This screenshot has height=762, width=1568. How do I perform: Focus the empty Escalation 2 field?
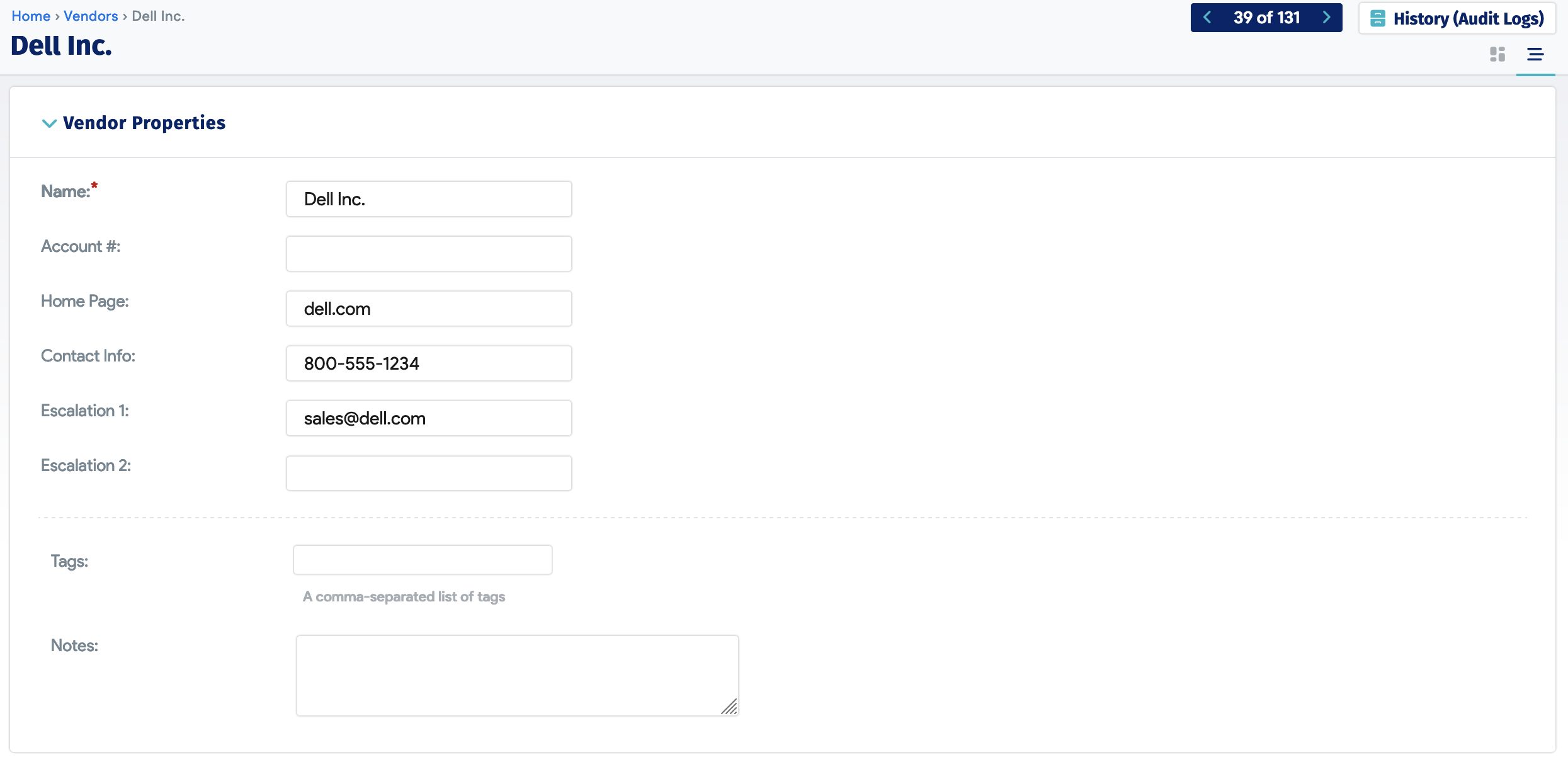pyautogui.click(x=429, y=473)
